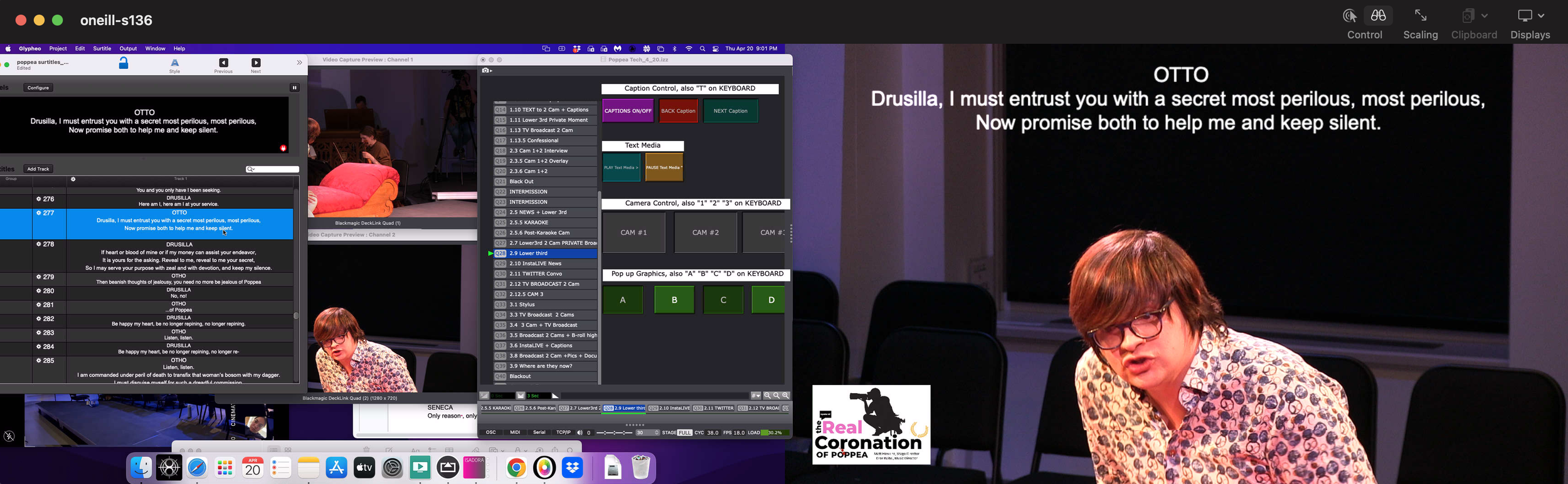Toggle the blue lock icon in Glypheo
1568x484 pixels.
pos(124,63)
